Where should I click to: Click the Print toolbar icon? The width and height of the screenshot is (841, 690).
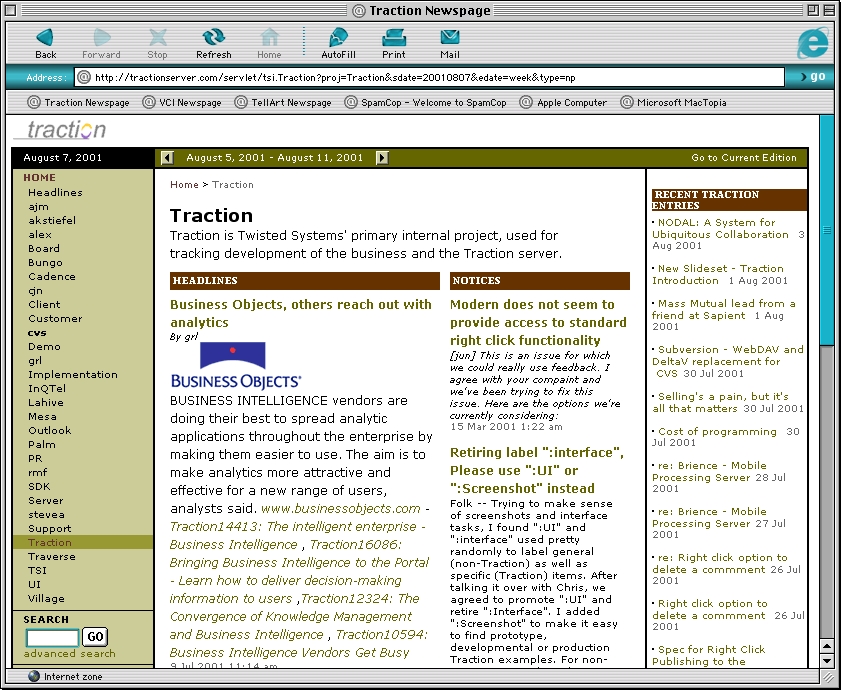(393, 39)
